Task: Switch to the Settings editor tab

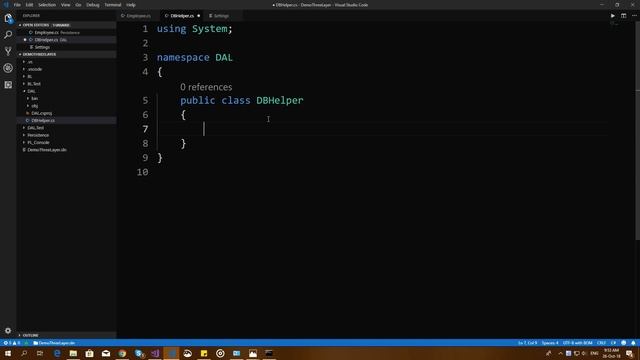Action: pos(222,16)
